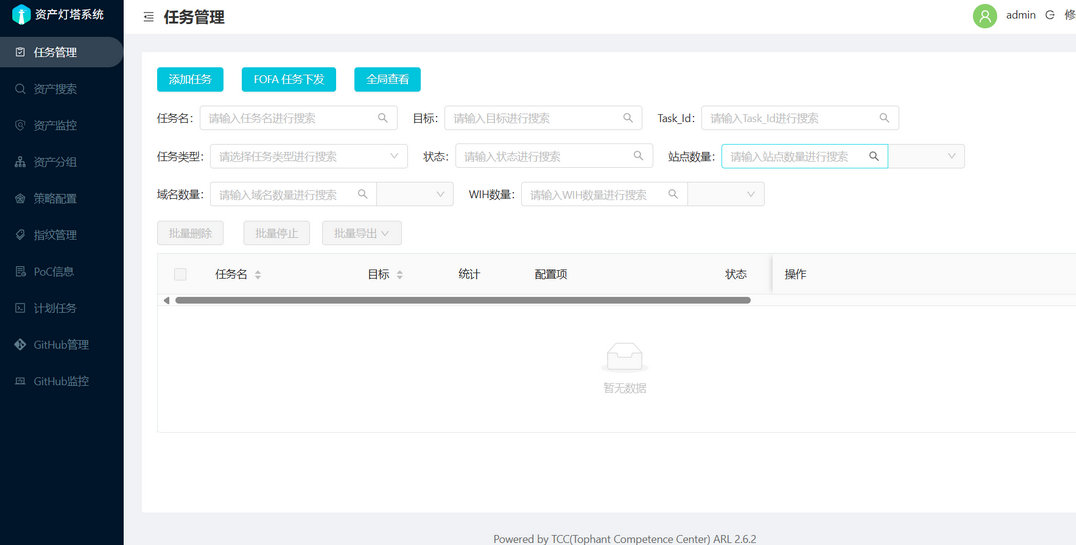This screenshot has width=1076, height=545.
Task: Open GitHub管理 in the sidebar
Action: 62,345
